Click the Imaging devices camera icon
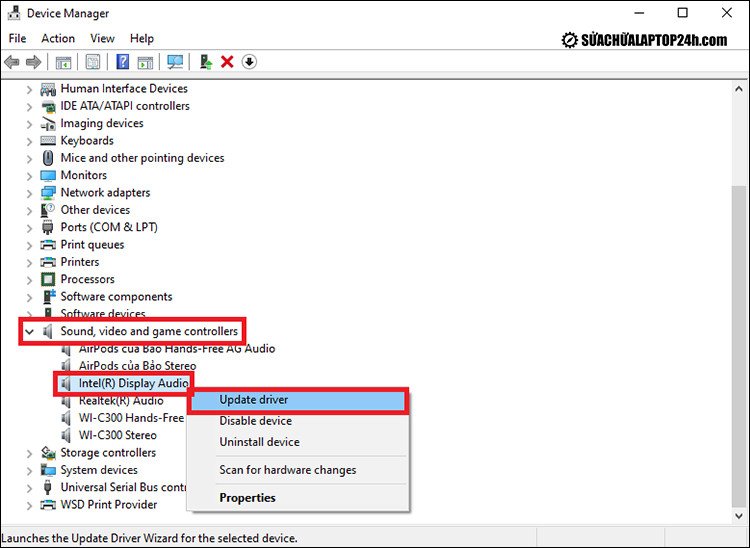This screenshot has height=548, width=750. (x=48, y=123)
